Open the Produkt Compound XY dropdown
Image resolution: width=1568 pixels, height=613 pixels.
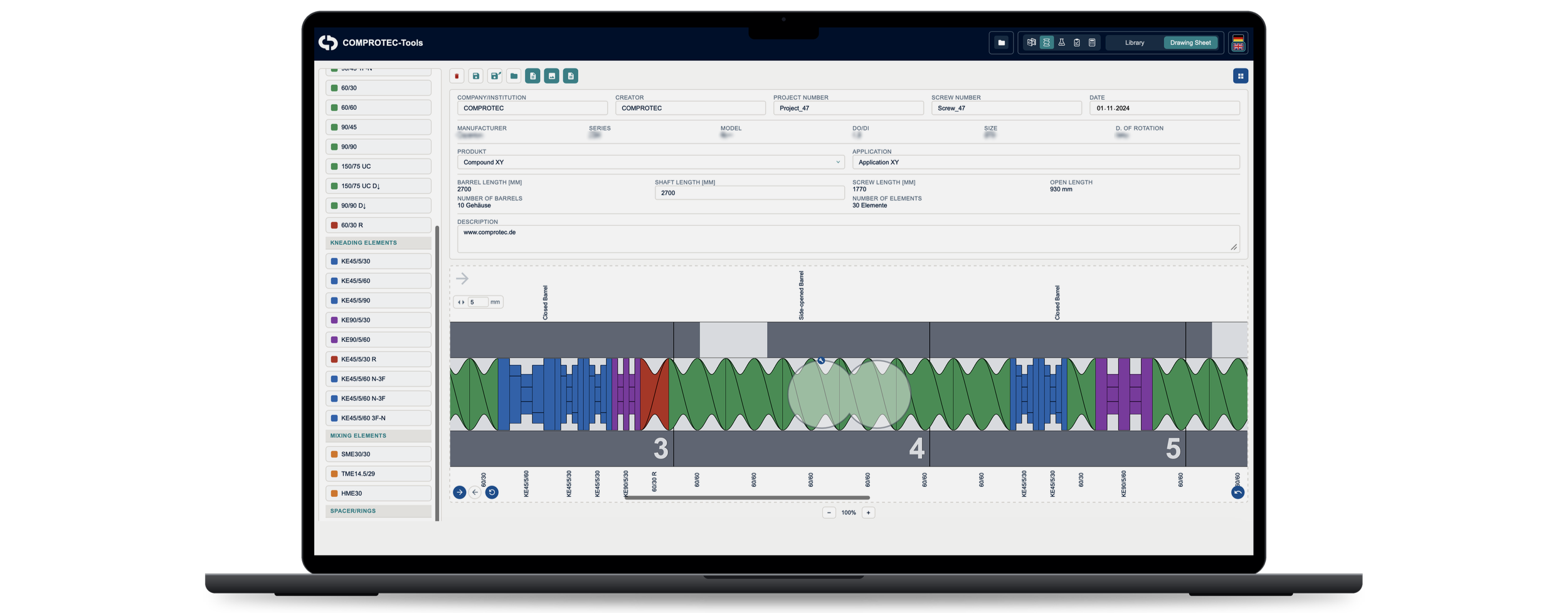click(x=650, y=163)
